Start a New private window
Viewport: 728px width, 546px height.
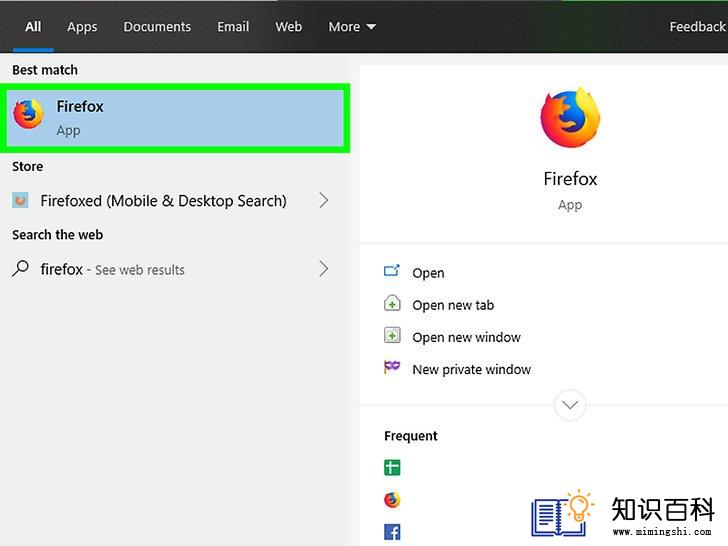[472, 369]
